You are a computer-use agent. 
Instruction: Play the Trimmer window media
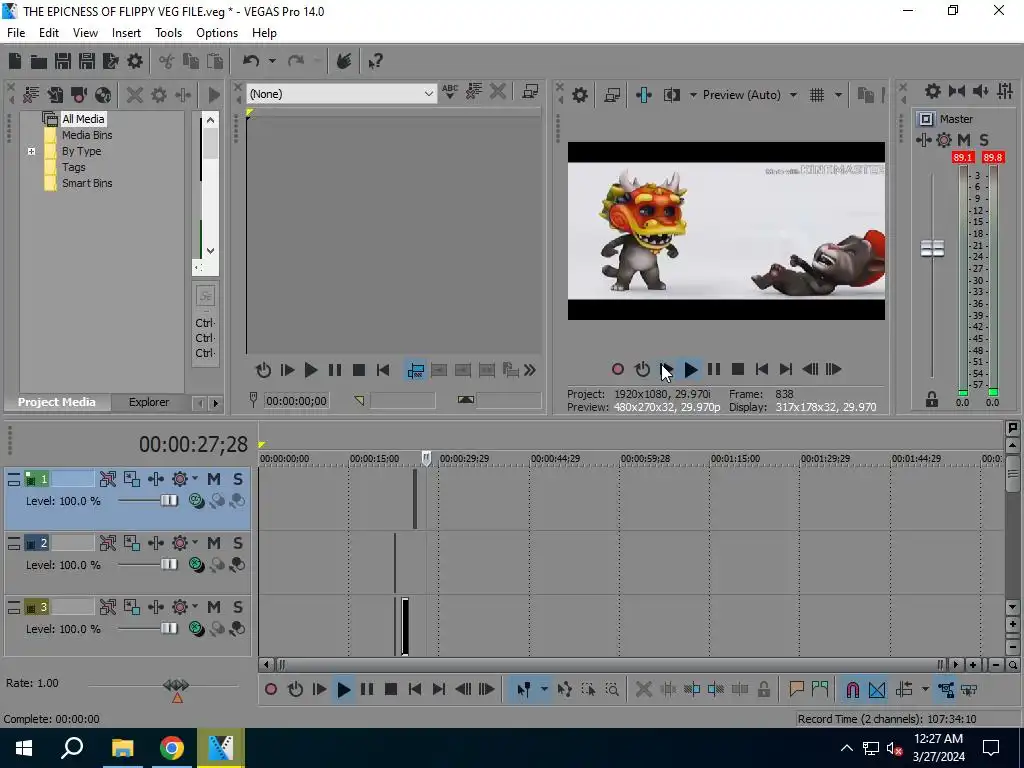(311, 371)
